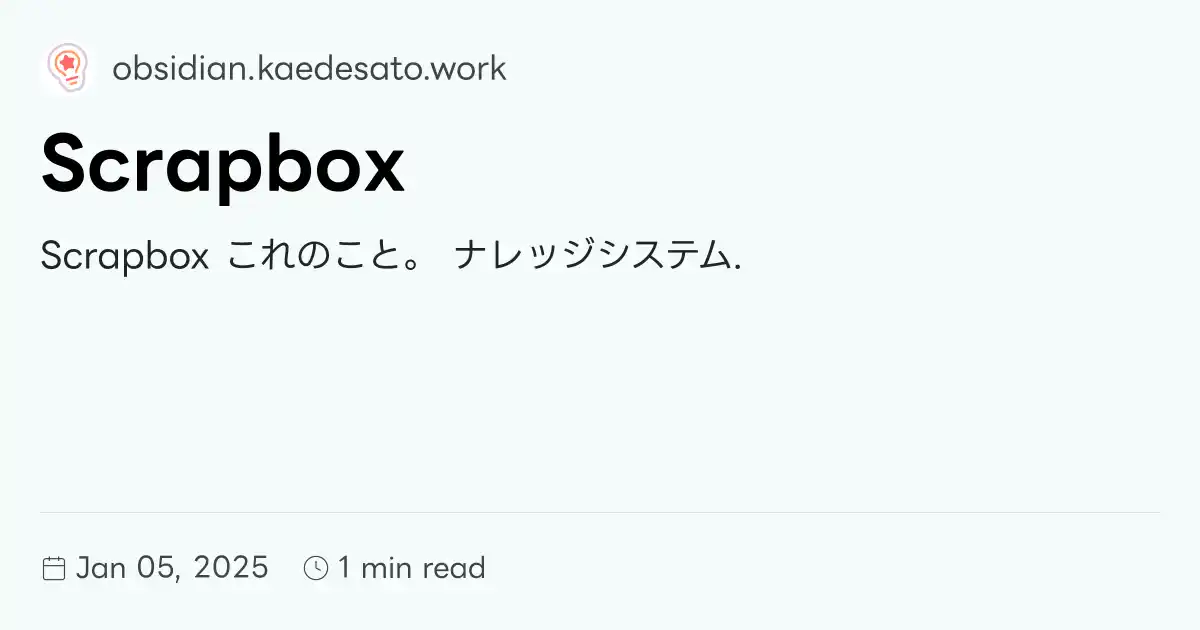Screen dimensions: 1200x630
Task: Click the word "read" at the bottom
Action: point(454,568)
